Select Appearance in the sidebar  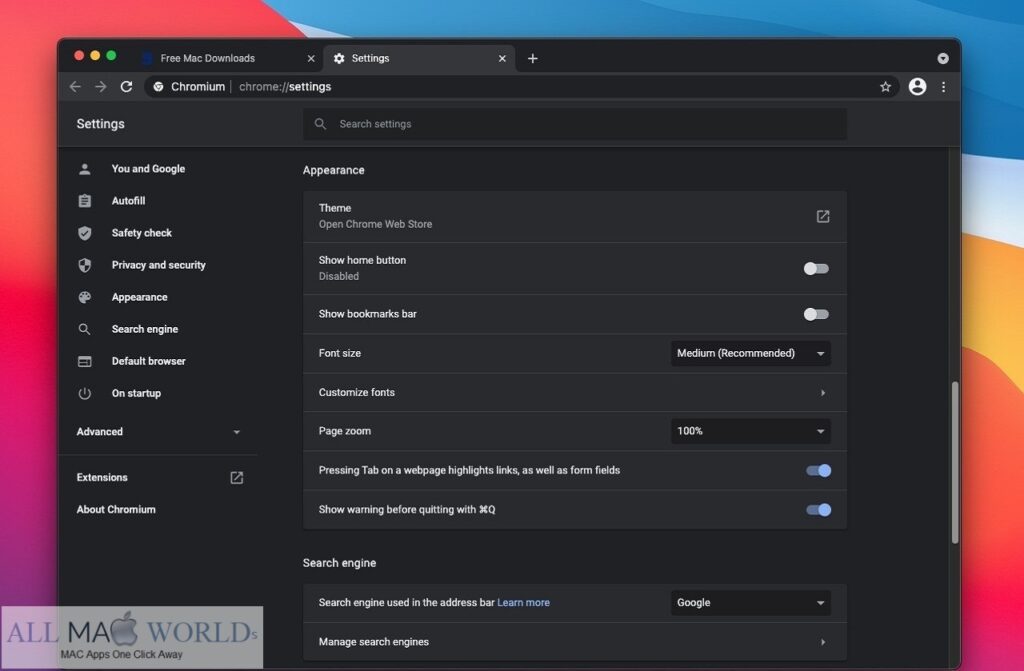click(x=139, y=297)
